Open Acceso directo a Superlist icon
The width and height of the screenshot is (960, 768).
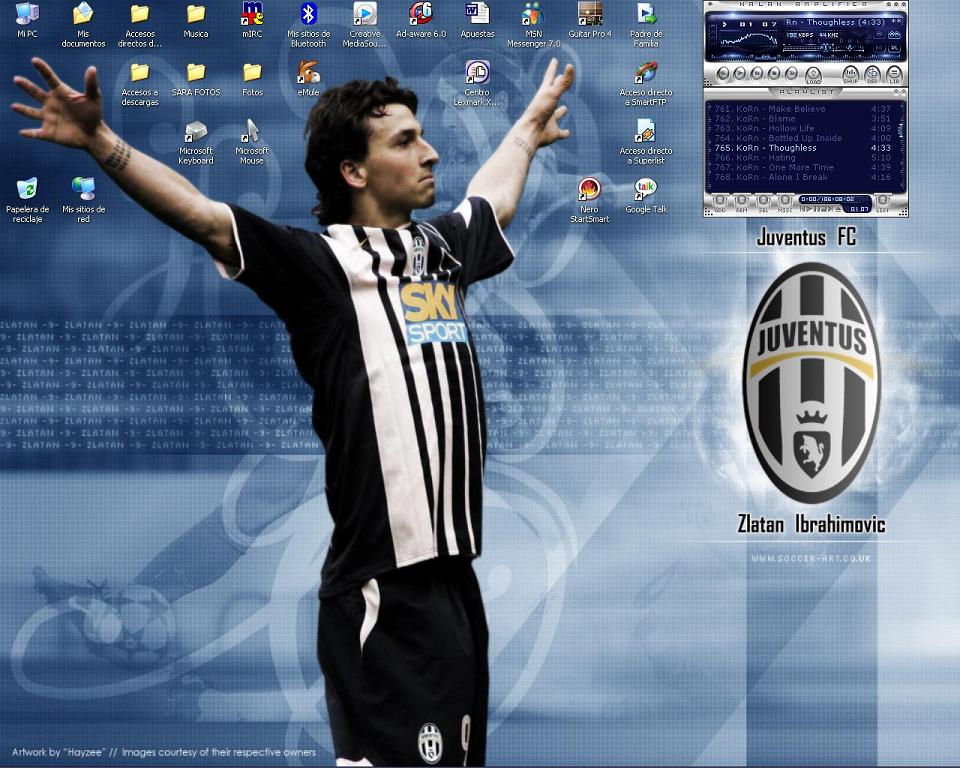646,142
